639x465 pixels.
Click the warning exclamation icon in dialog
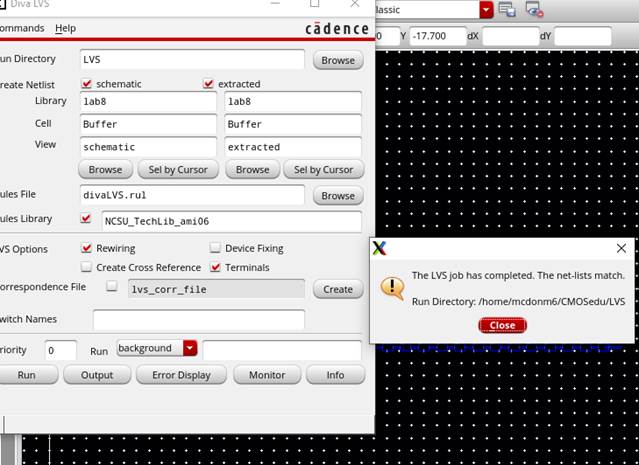[x=392, y=289]
